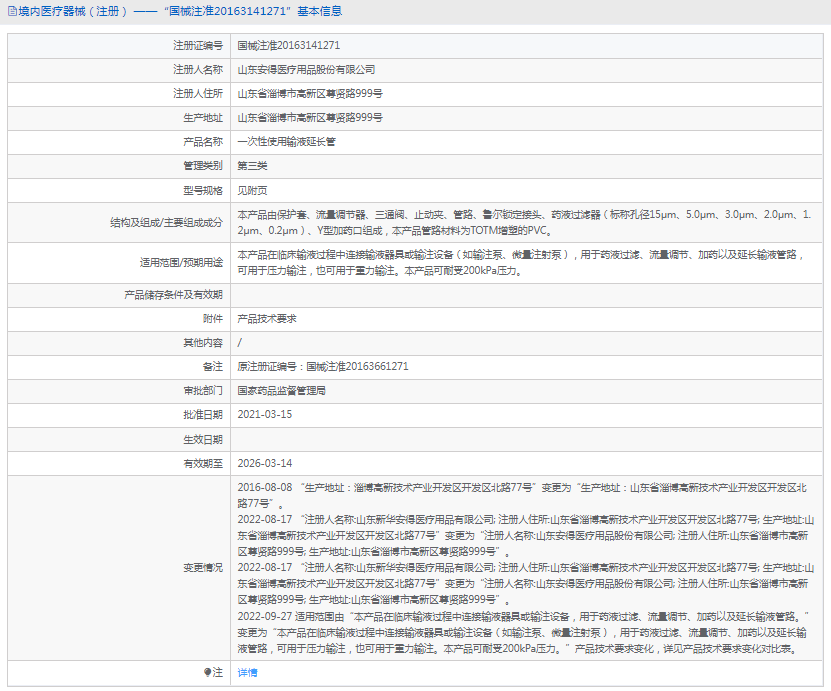Click the 产品储存条件及有效期 label
The width and height of the screenshot is (831, 691).
pyautogui.click(x=173, y=295)
